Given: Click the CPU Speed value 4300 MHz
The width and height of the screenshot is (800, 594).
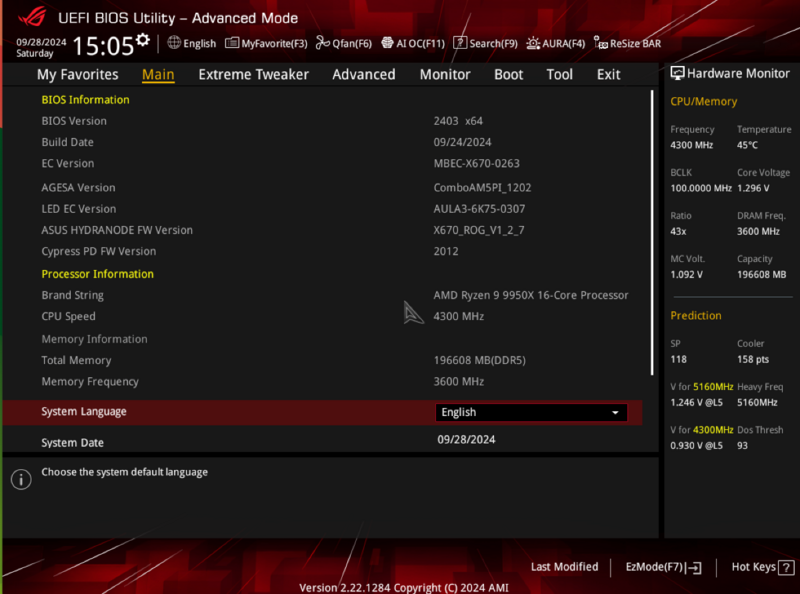Looking at the screenshot, I should [x=459, y=316].
